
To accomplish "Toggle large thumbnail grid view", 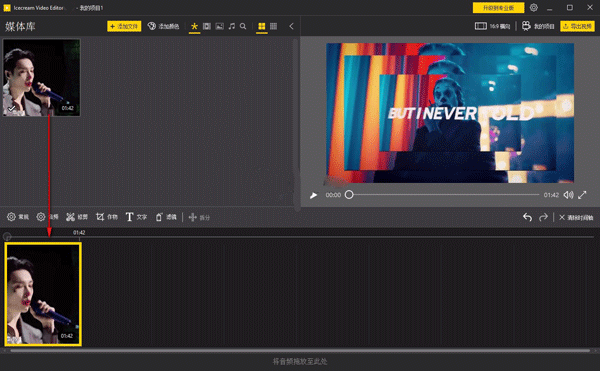I will (x=262, y=26).
